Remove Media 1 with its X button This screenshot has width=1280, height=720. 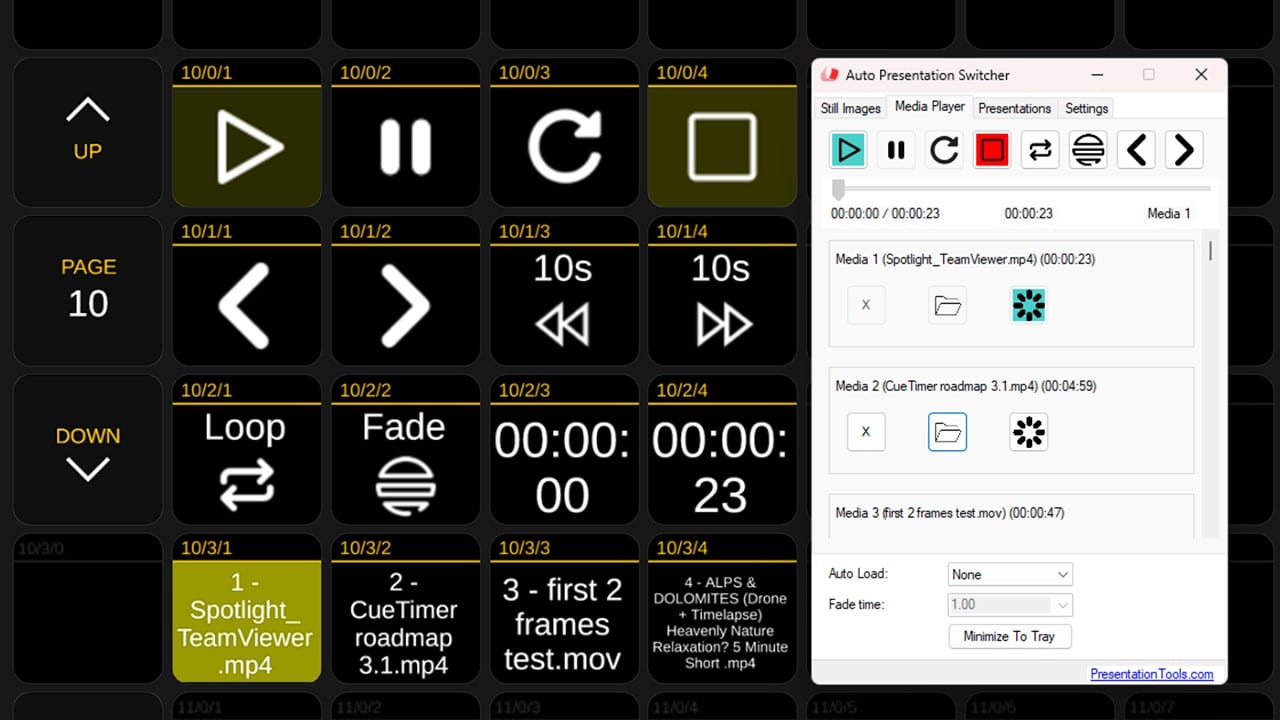click(x=866, y=305)
